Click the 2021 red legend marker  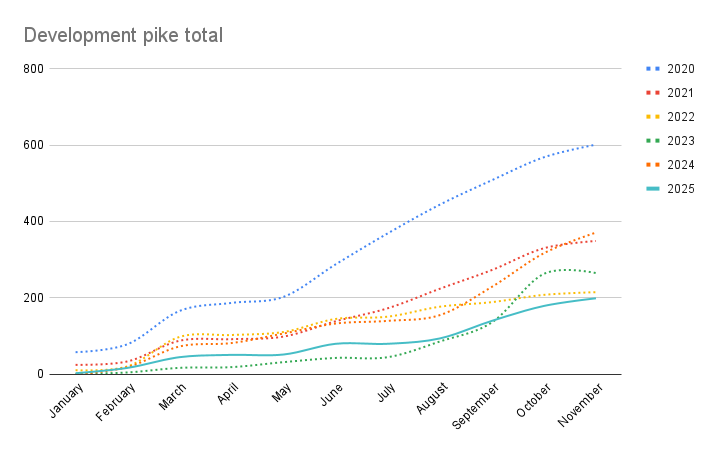(x=654, y=93)
